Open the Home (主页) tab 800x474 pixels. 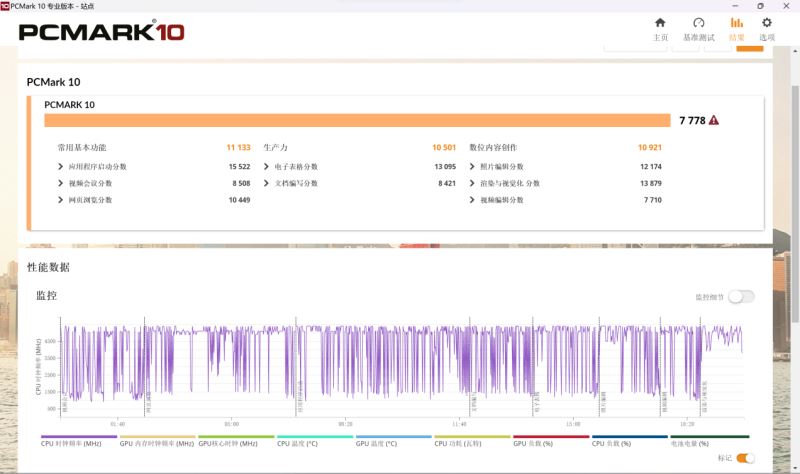point(660,29)
